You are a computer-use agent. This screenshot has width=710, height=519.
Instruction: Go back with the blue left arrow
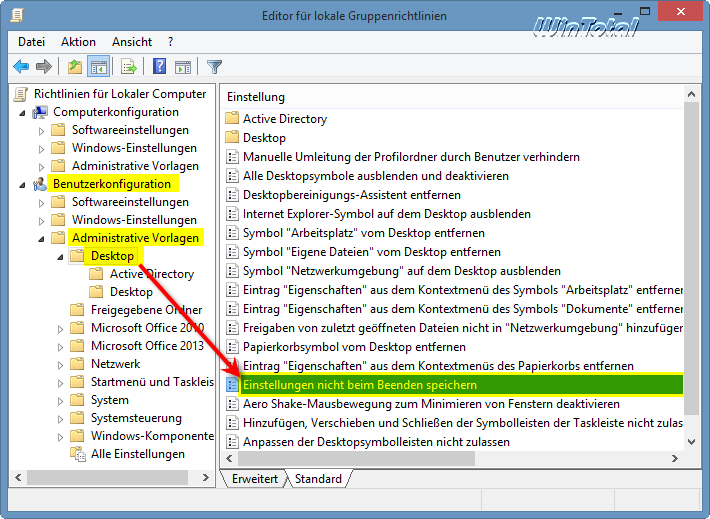point(21,67)
